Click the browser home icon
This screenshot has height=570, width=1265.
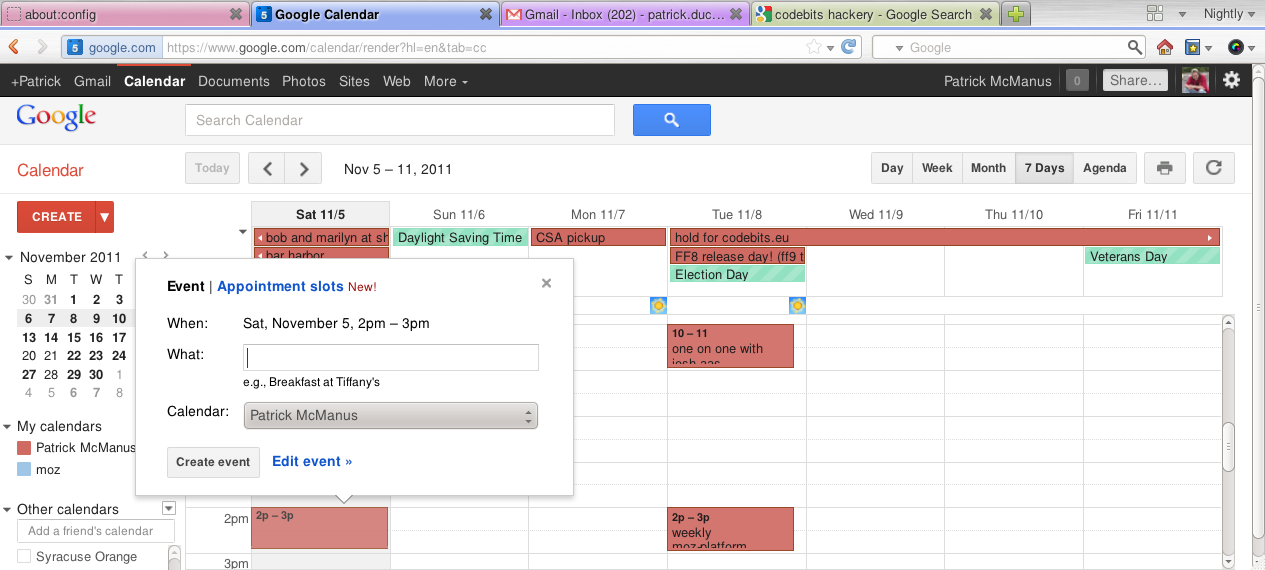pyautogui.click(x=1165, y=47)
